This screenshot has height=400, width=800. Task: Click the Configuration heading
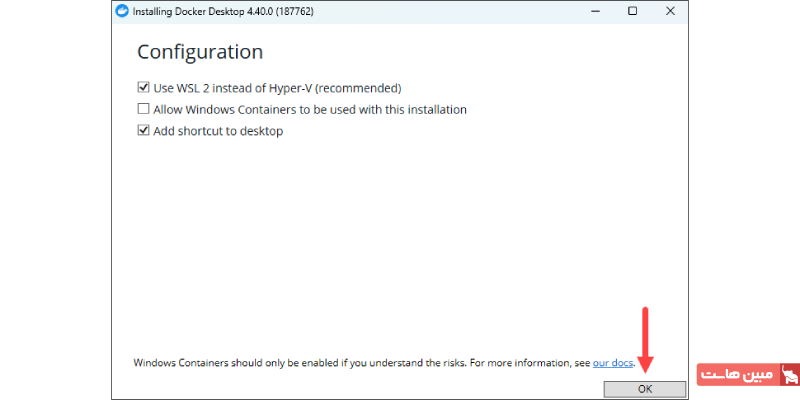[199, 52]
